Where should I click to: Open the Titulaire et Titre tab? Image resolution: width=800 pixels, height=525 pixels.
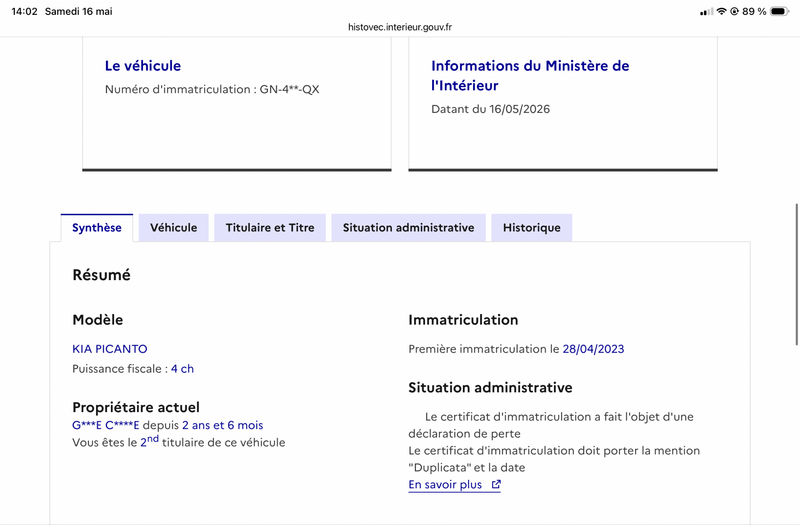[x=270, y=228]
